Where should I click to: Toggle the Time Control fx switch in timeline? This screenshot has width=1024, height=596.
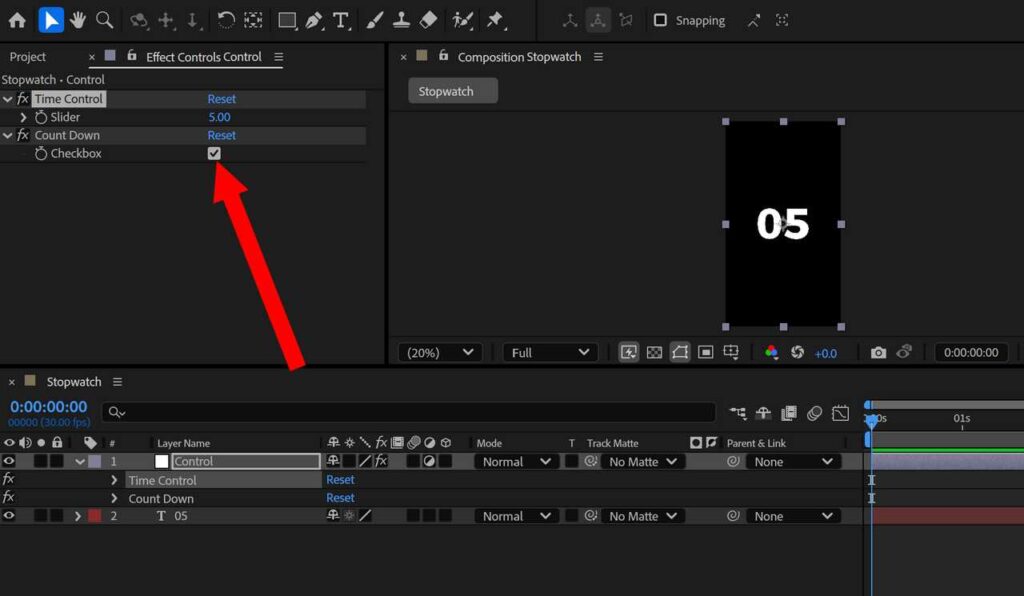8,479
